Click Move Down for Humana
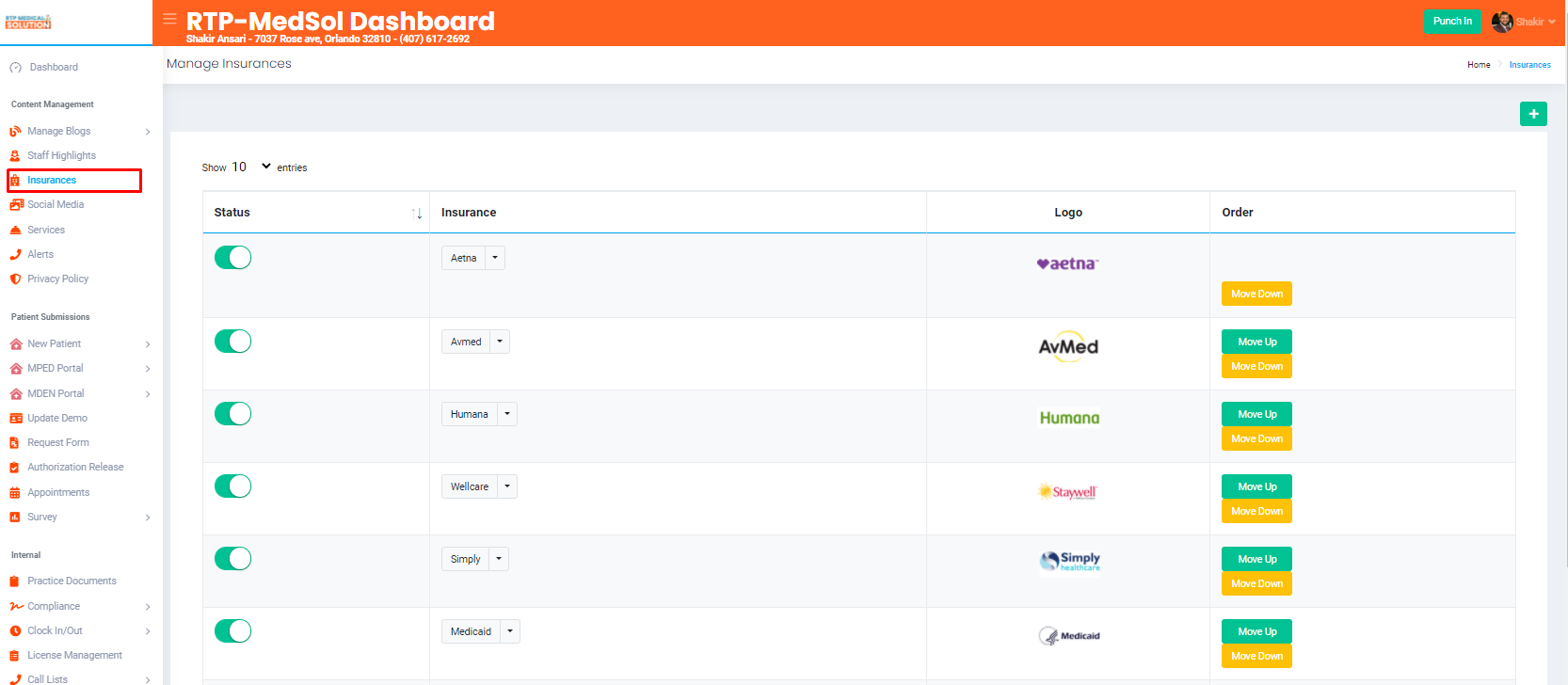This screenshot has width=1568, height=685. 1256,438
